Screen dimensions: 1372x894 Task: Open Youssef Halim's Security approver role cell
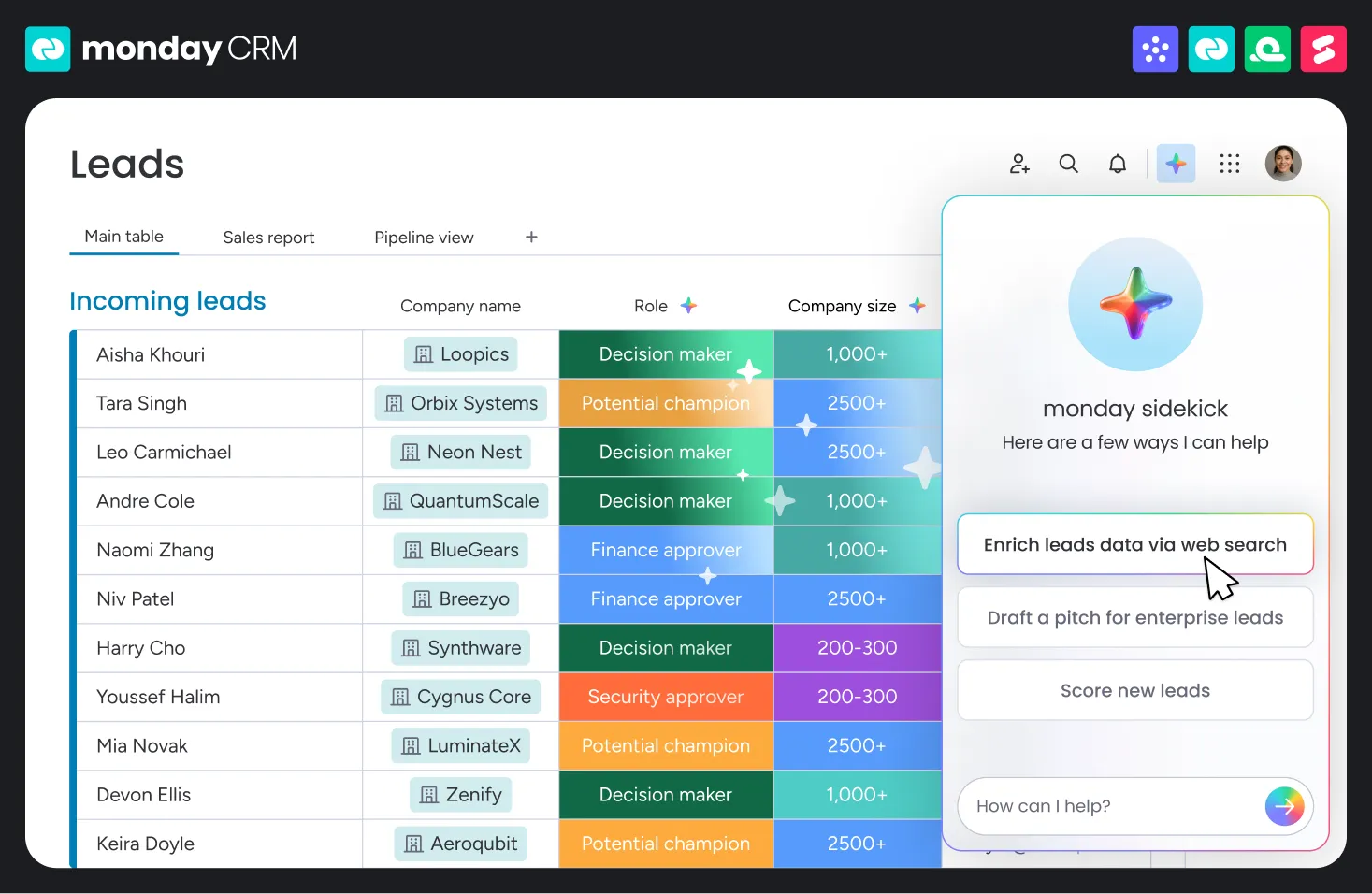pos(666,697)
